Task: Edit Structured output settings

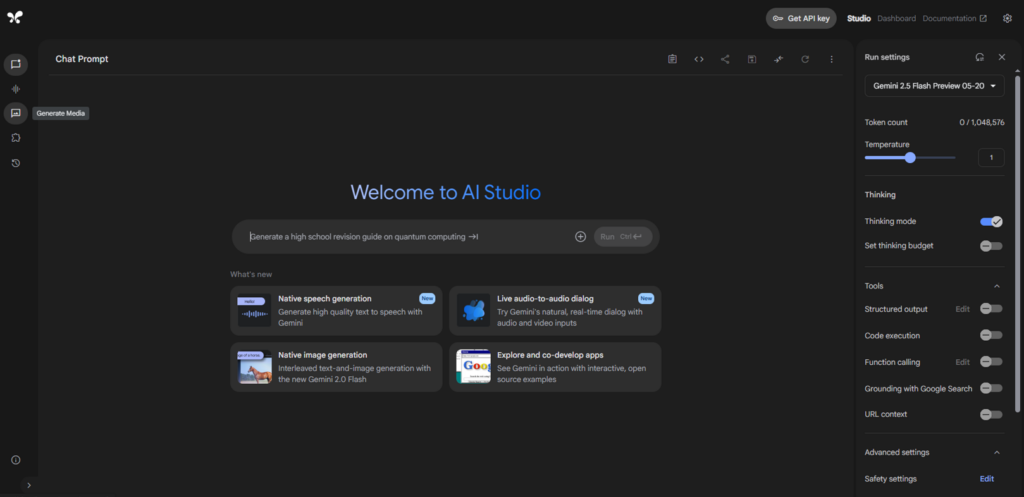Action: (963, 309)
